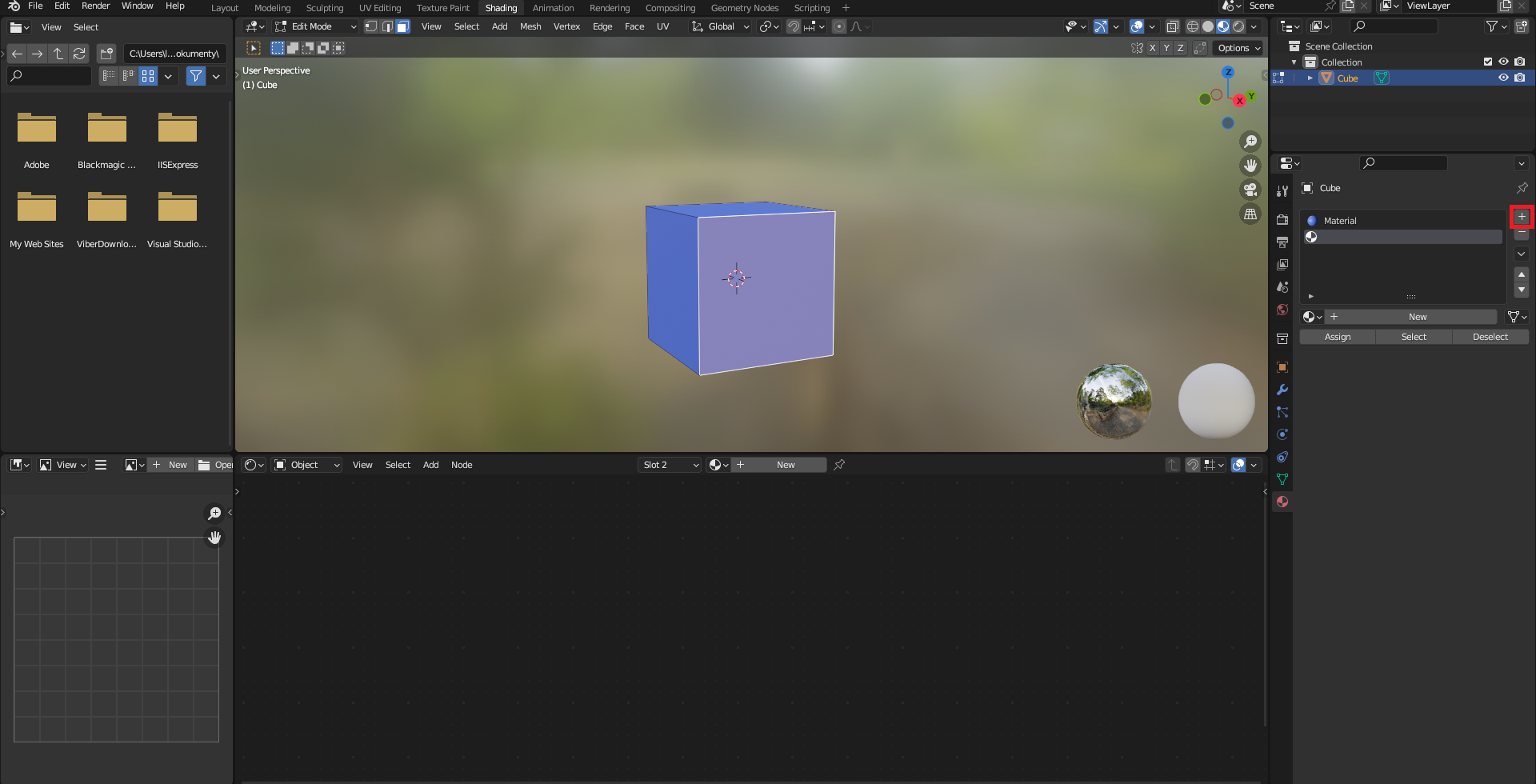1536x784 pixels.
Task: Click the Assign material button
Action: coord(1337,337)
